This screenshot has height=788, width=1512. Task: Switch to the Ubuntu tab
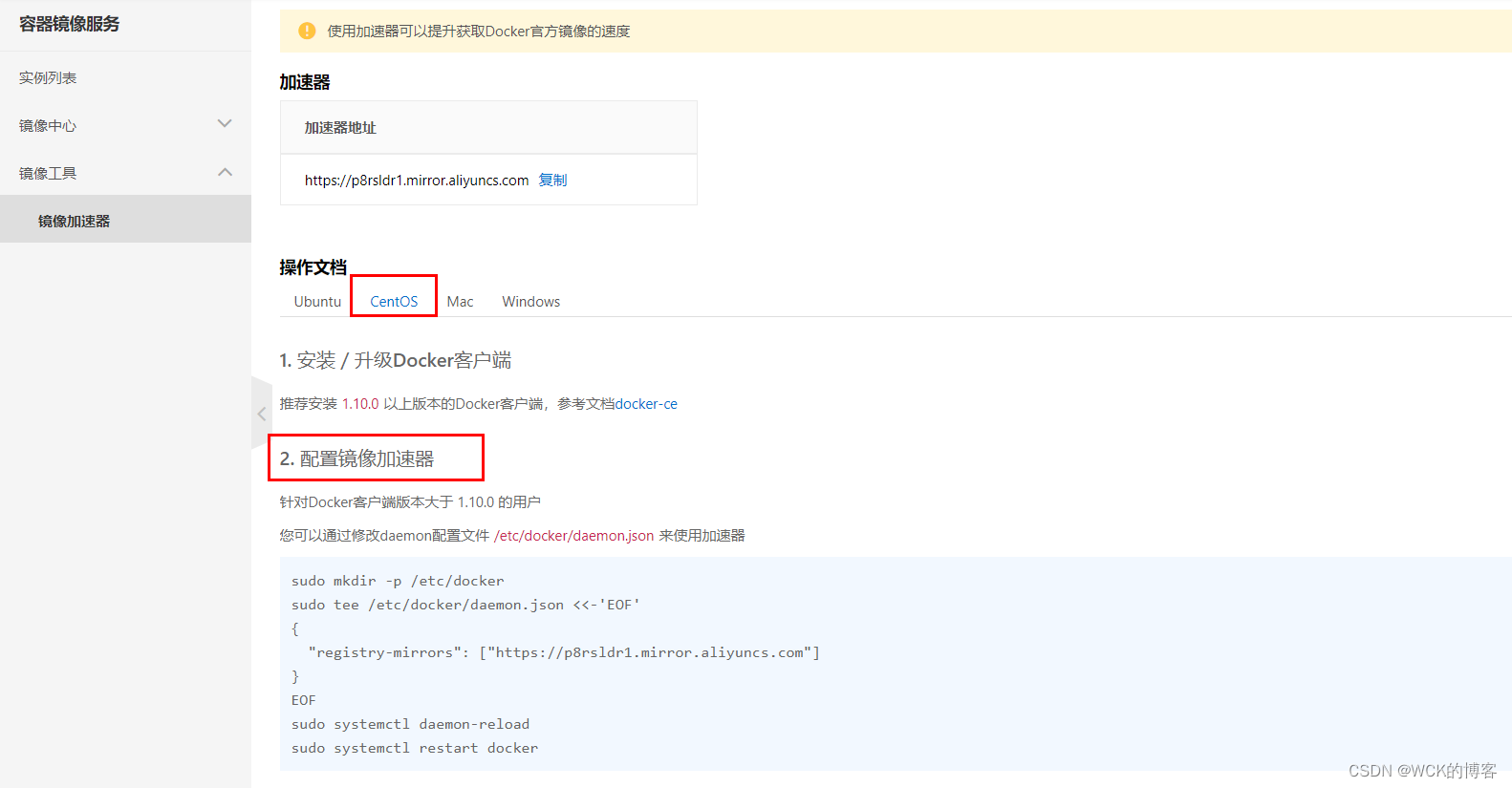pos(317,301)
